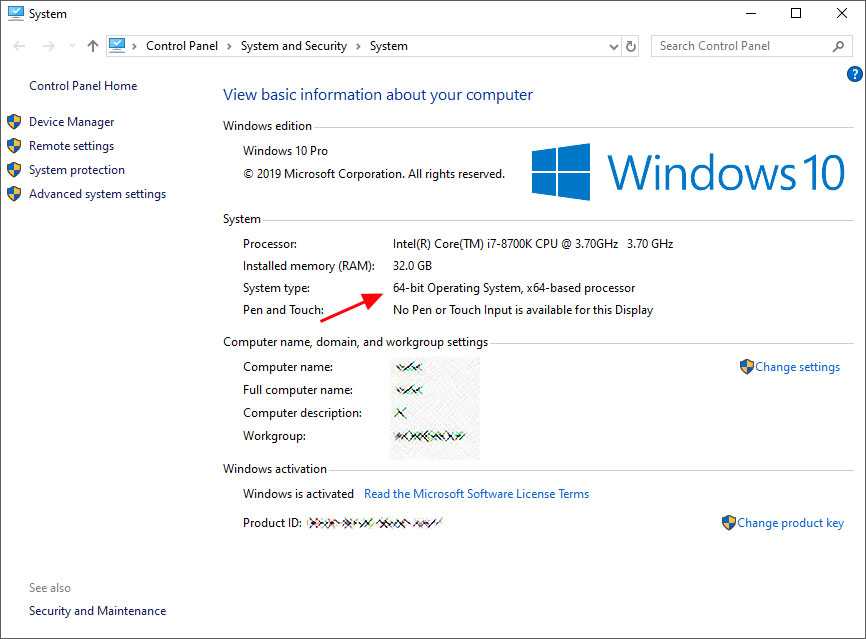
Task: Expand the breadcrumb arrow after System and Security
Action: coord(360,45)
